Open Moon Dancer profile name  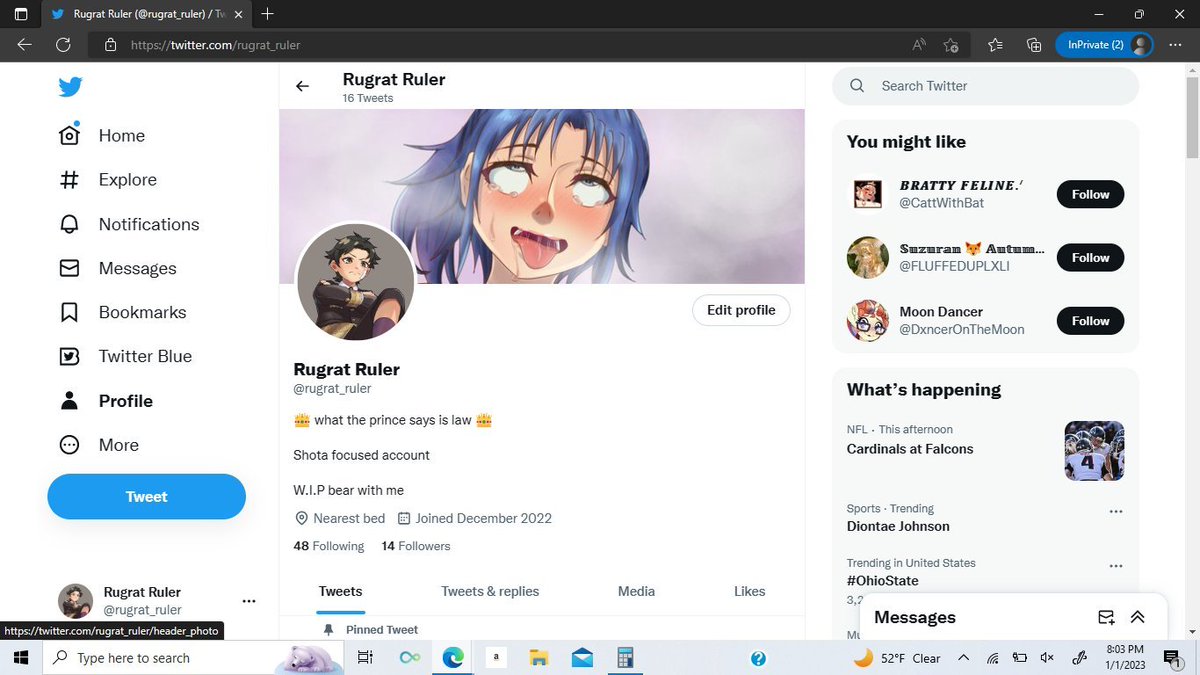point(941,312)
